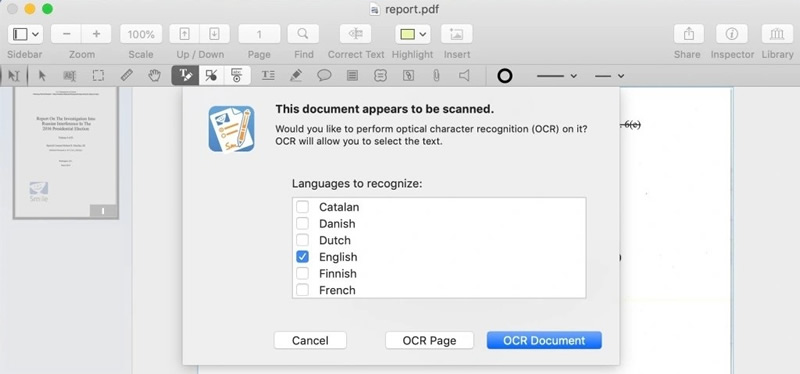Screen dimensions: 800x374
Task: Select the highlighter pen tool
Action: click(295, 76)
